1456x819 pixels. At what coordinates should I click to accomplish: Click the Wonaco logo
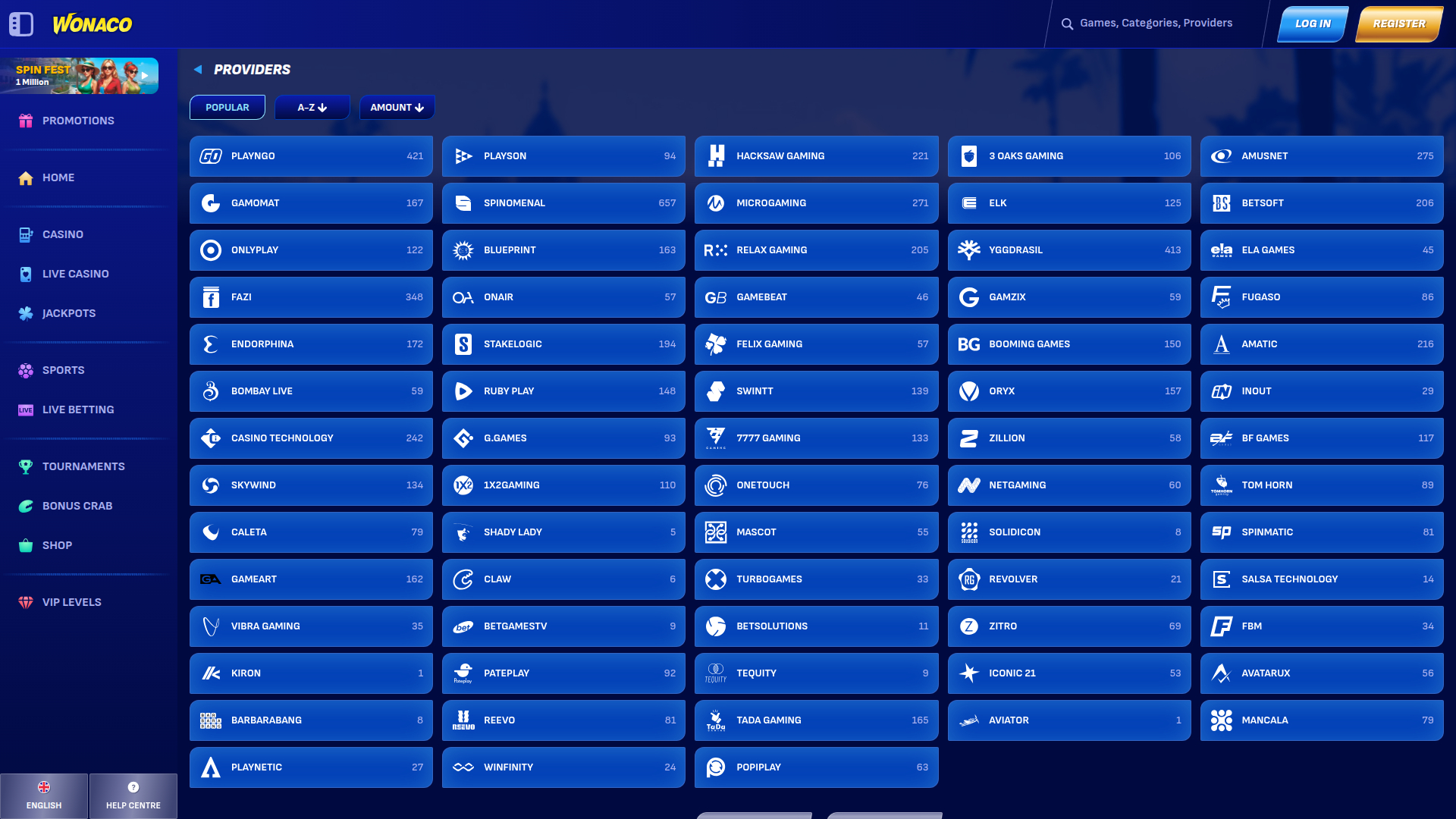pos(92,24)
